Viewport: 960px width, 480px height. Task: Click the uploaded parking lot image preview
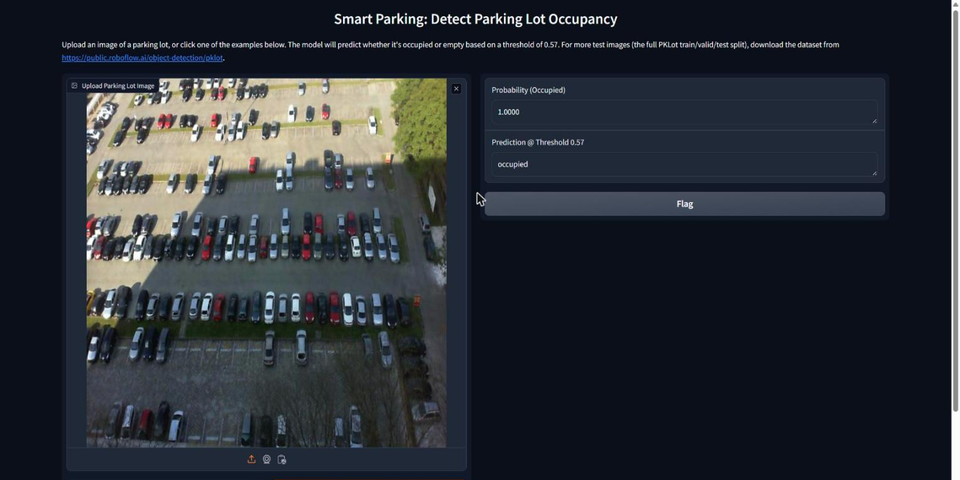[266, 262]
